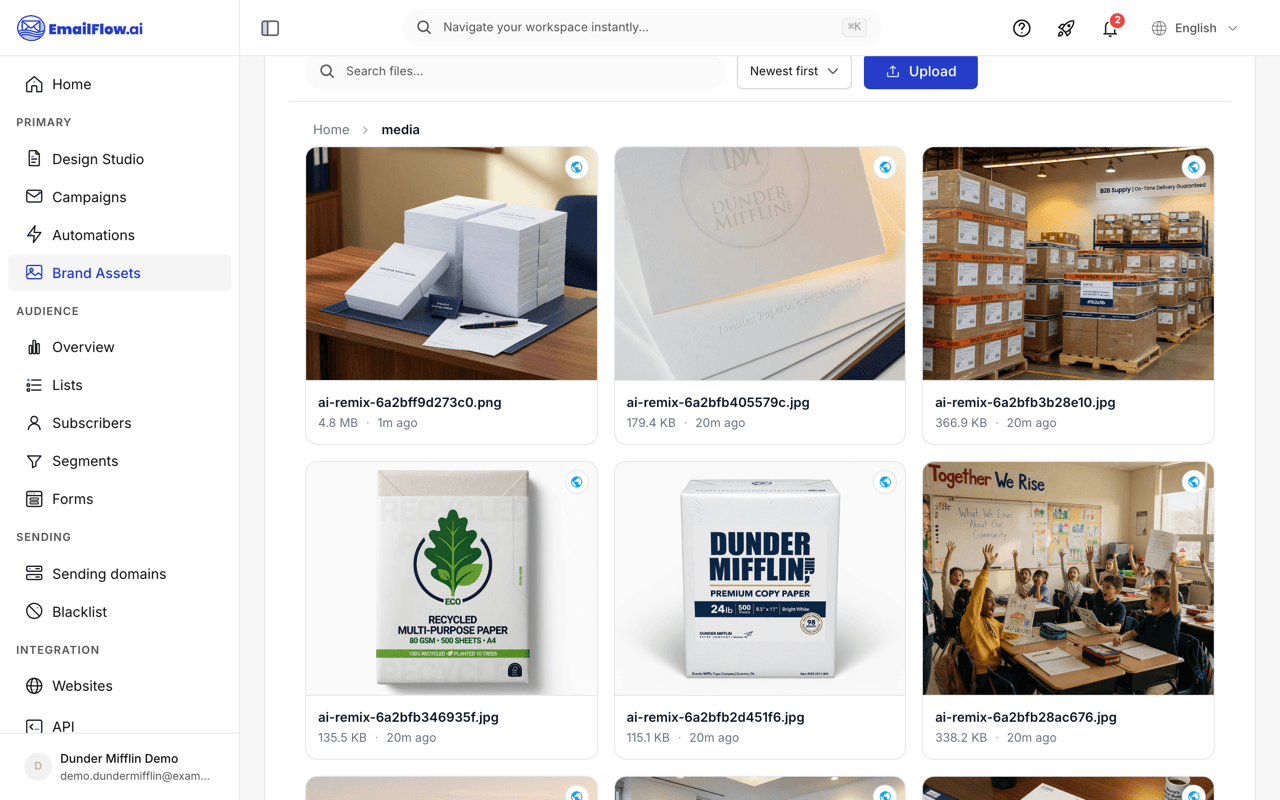Open embossed Dunder Mifflin paper thumbnail

[760, 264]
